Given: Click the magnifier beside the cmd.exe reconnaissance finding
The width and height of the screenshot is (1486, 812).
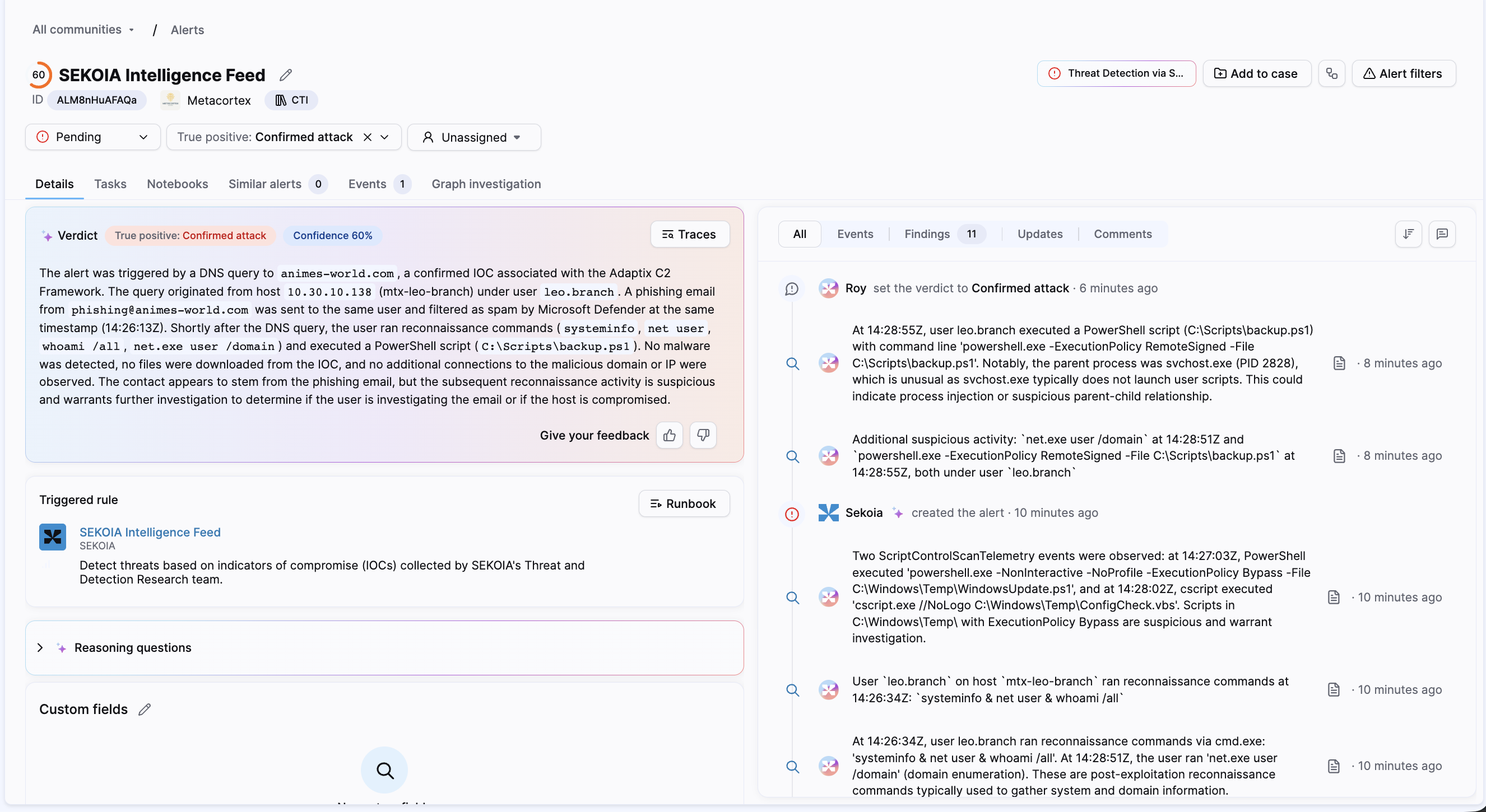Looking at the screenshot, I should pos(793,767).
